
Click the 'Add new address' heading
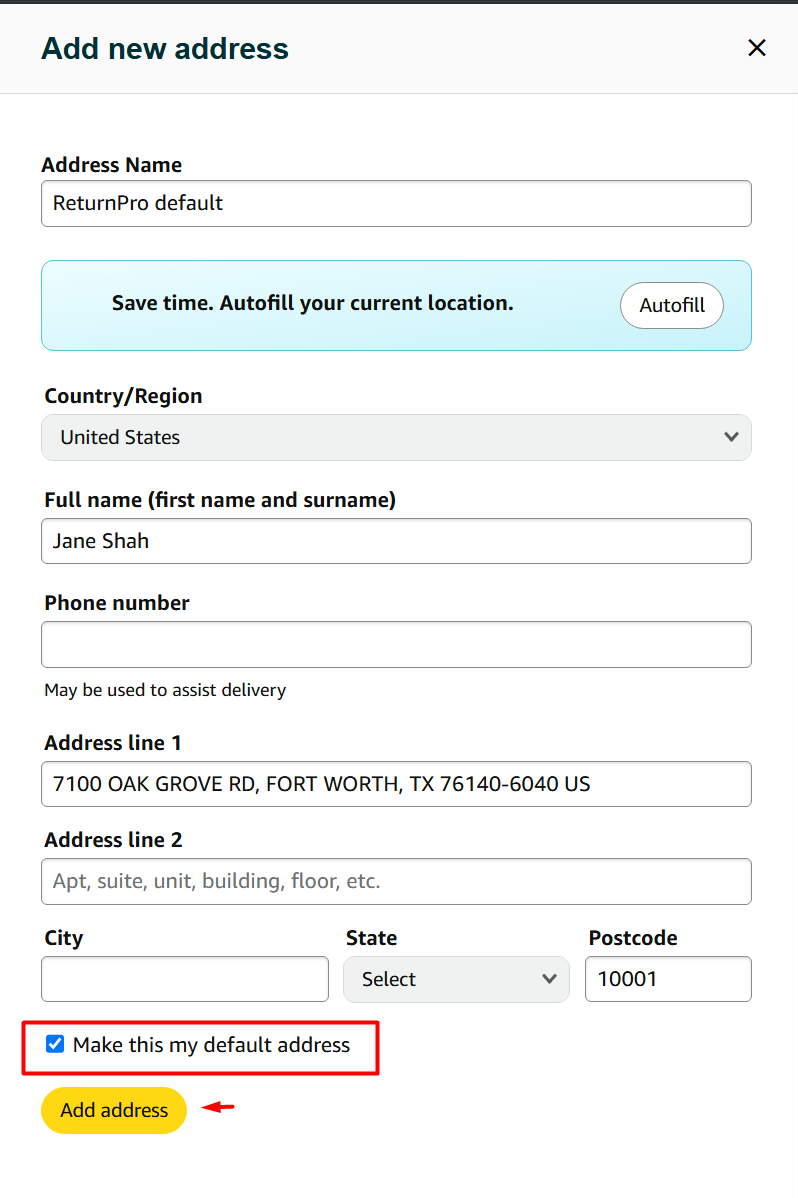point(165,48)
